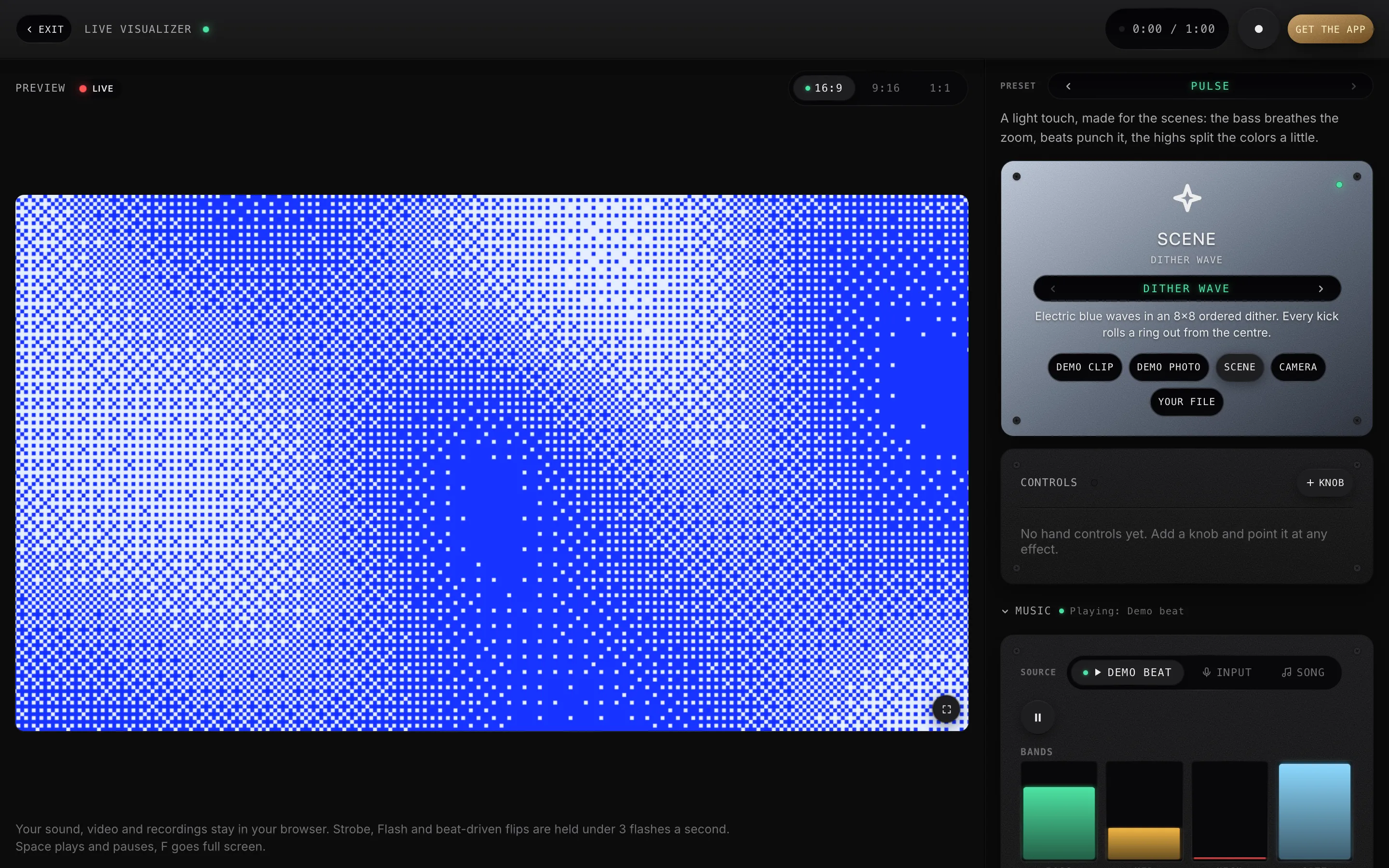Choose the Scene source

click(x=1239, y=367)
